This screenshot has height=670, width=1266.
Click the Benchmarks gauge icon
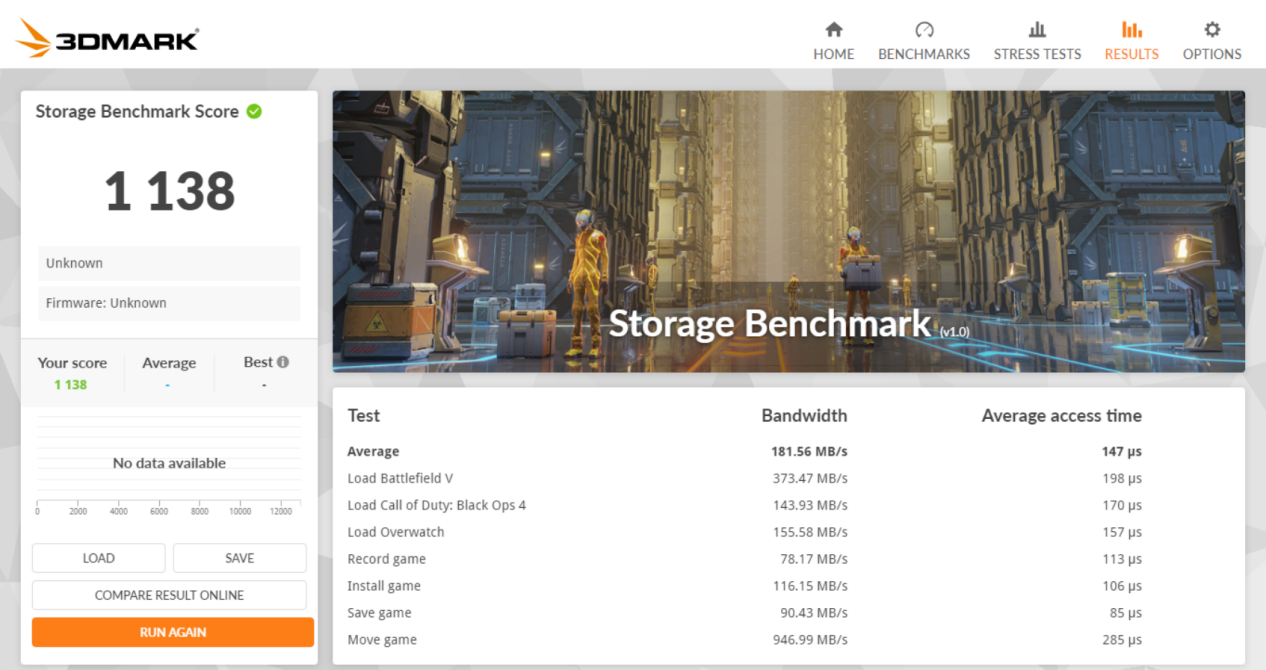tap(923, 29)
